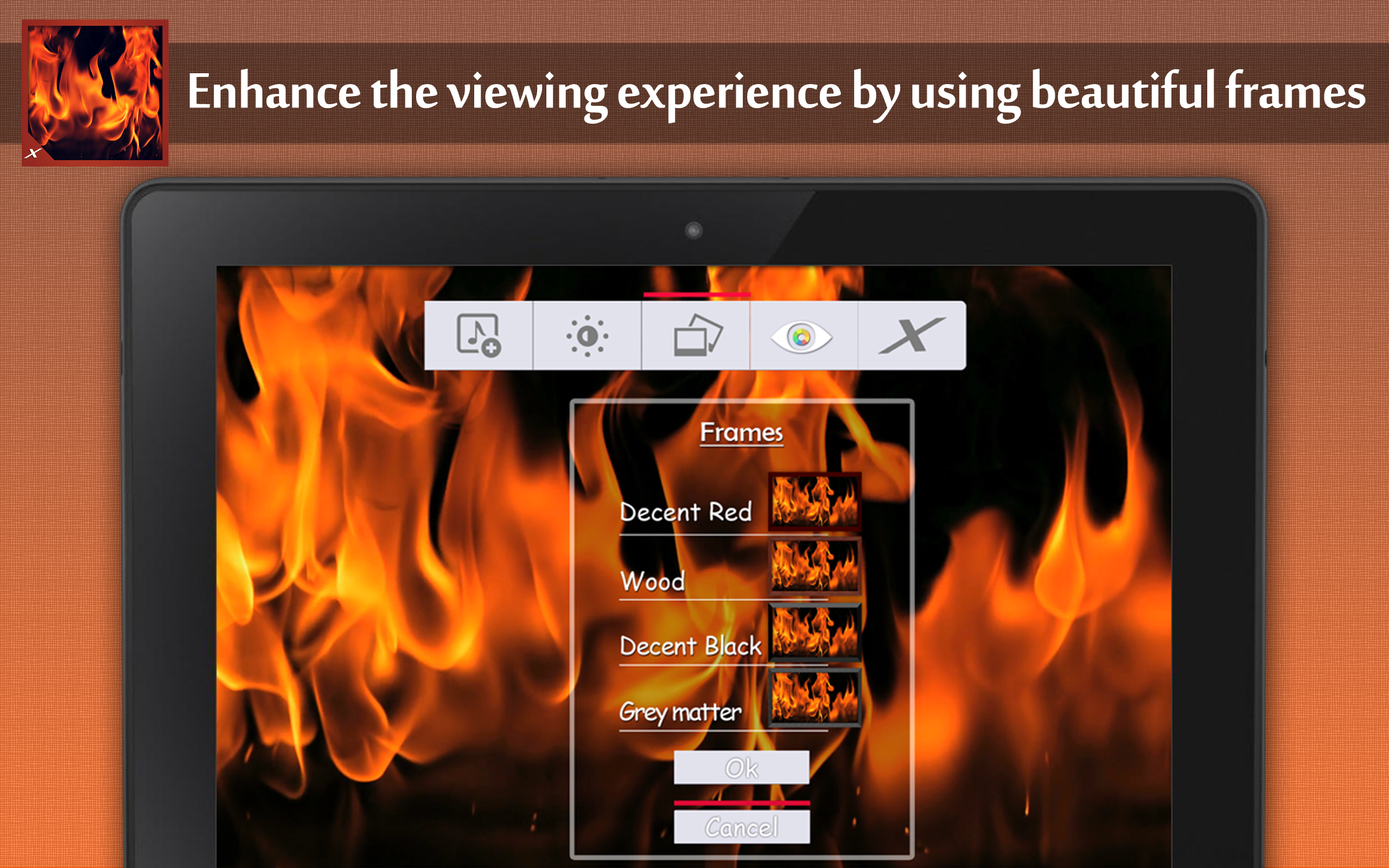Click the fire app logo in the corner
This screenshot has height=868, width=1389.
click(95, 93)
